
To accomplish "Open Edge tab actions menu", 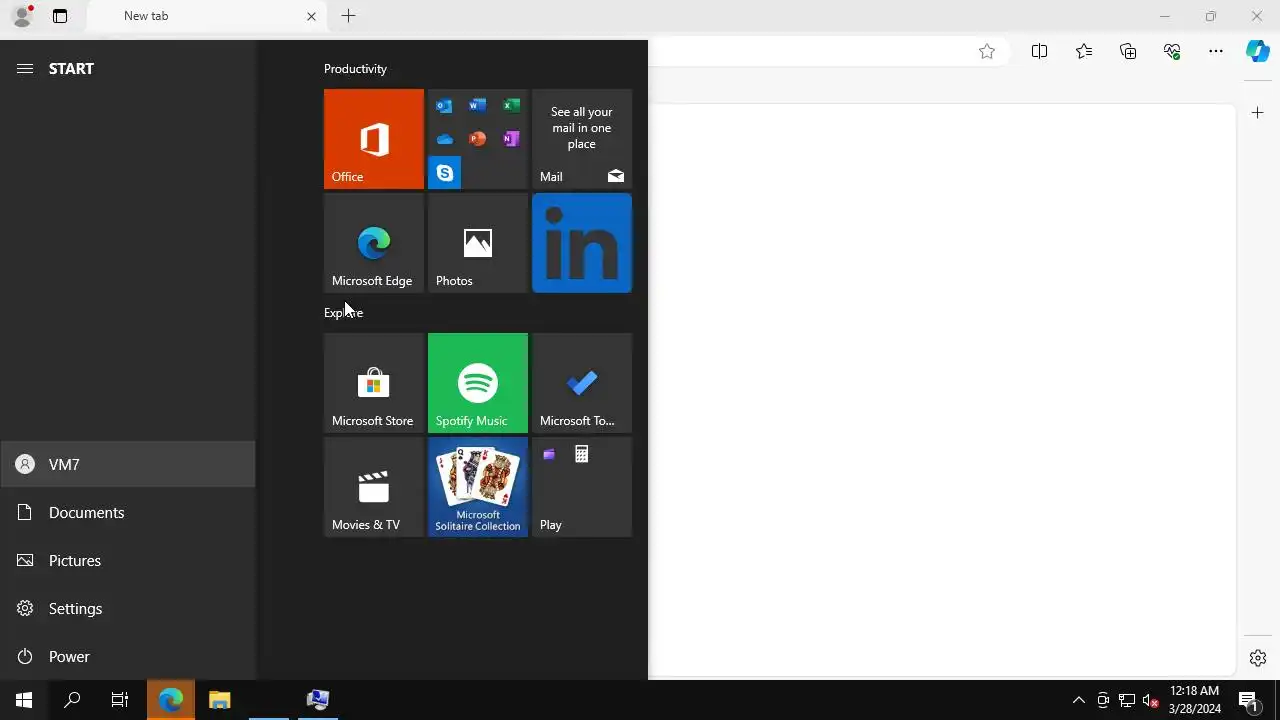I will (60, 16).
